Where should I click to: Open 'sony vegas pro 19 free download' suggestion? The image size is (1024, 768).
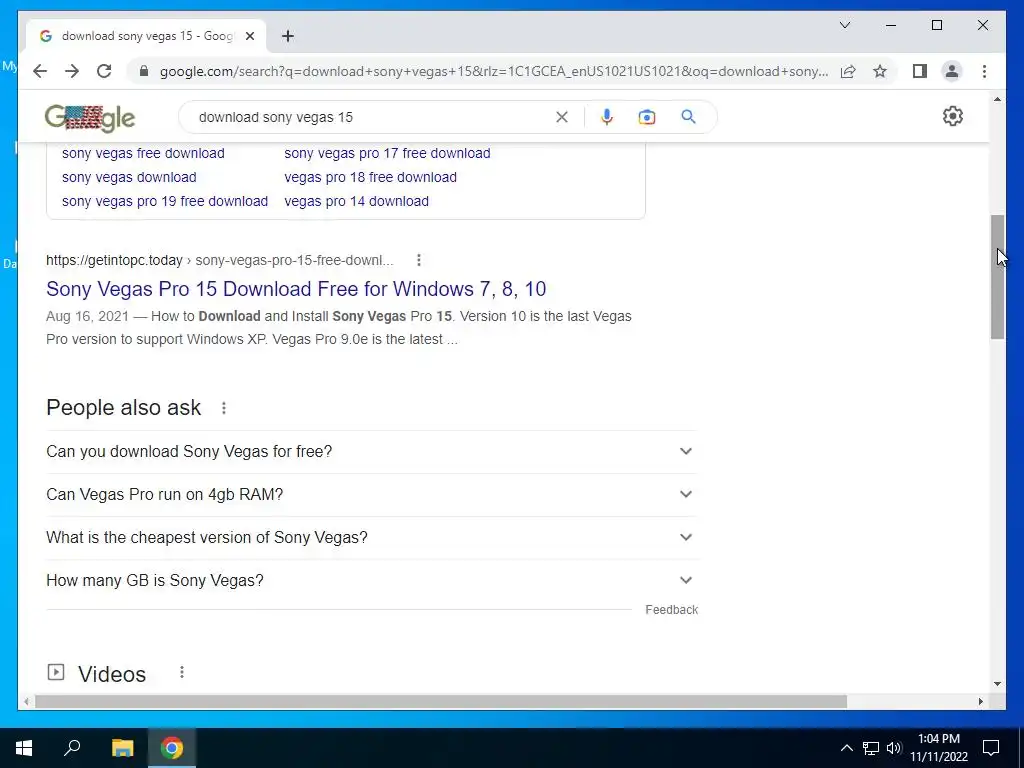click(x=165, y=201)
